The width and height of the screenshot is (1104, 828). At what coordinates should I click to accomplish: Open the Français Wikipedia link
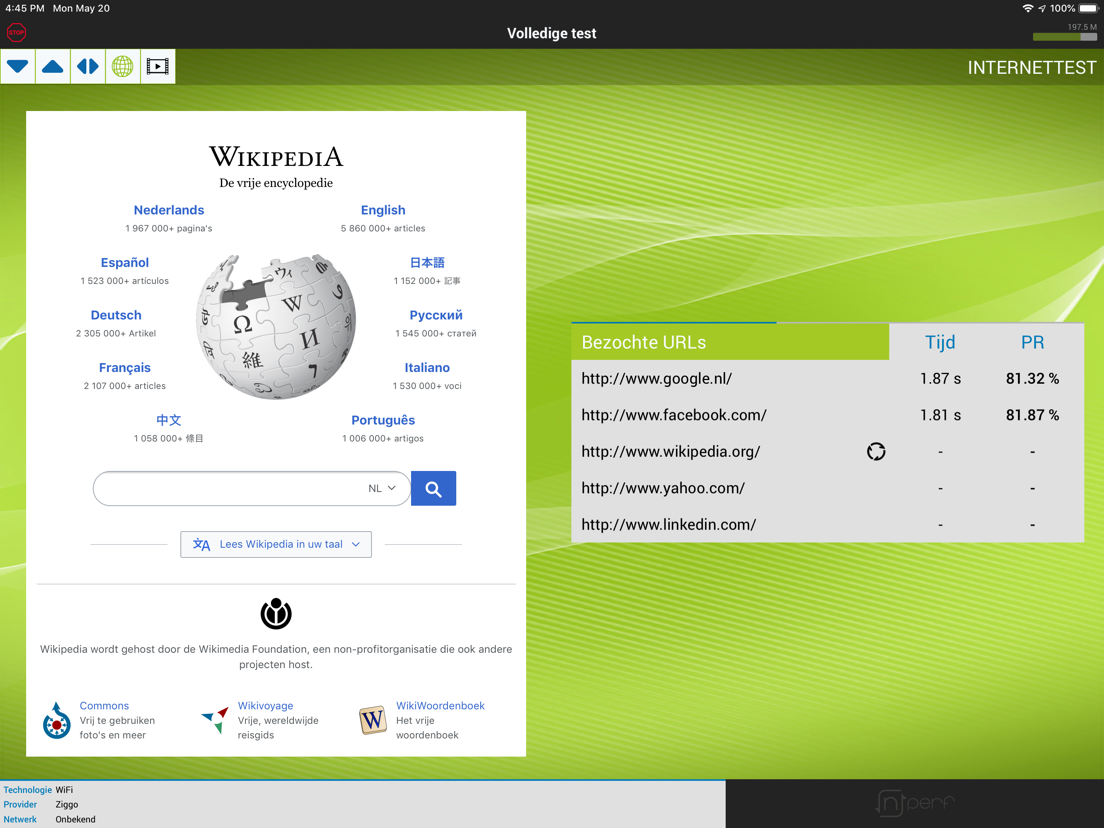pyautogui.click(x=125, y=368)
